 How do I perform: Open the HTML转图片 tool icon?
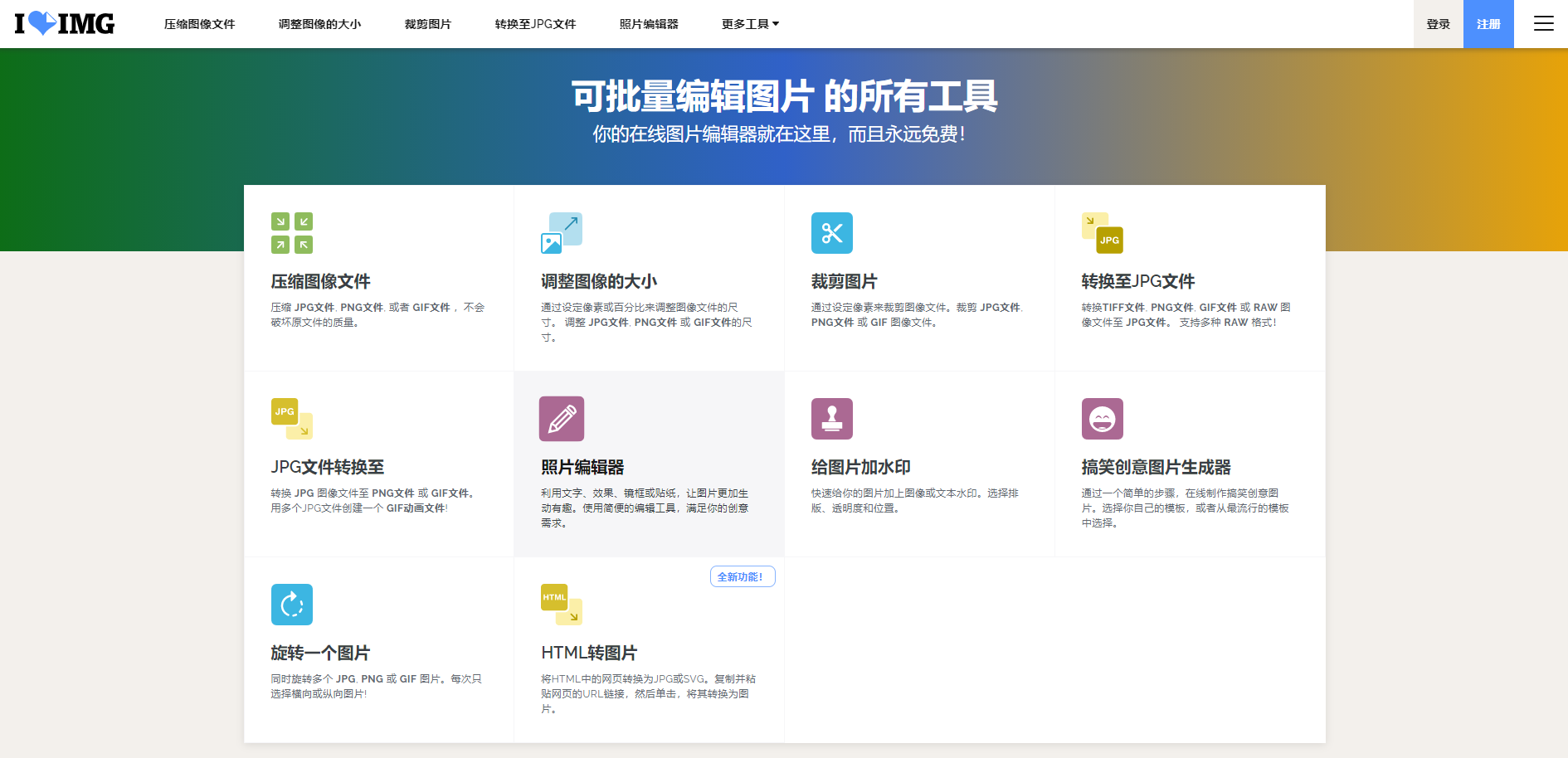560,605
